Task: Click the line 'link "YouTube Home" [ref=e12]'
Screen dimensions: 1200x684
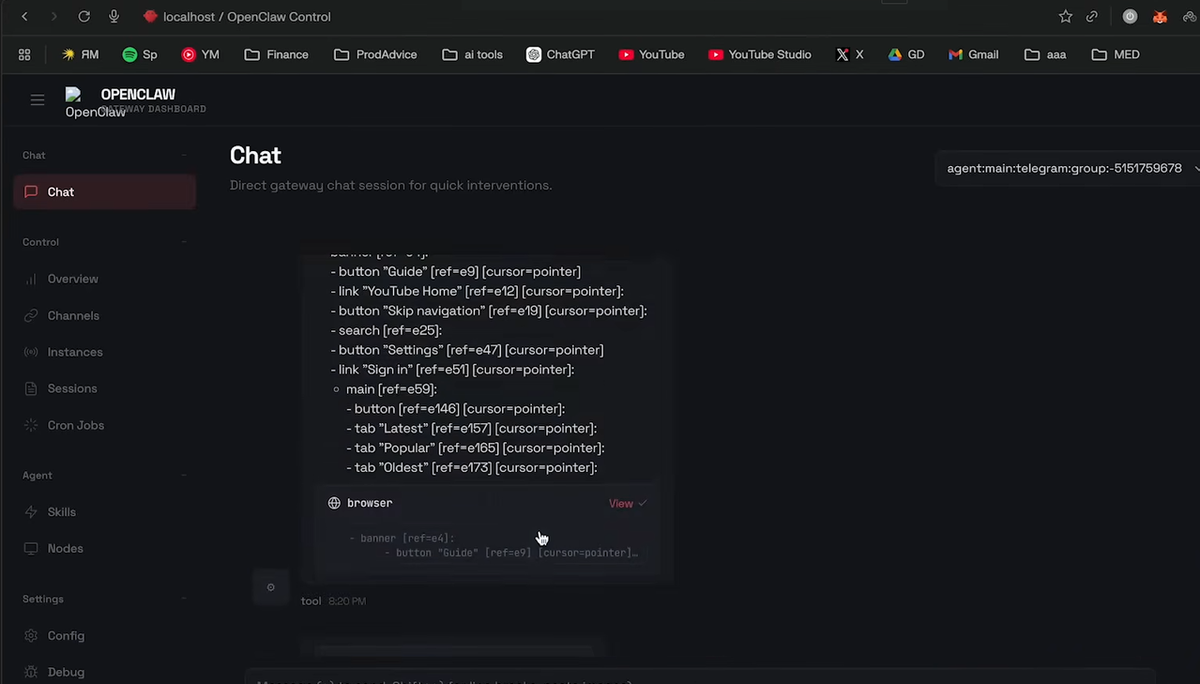Action: coord(477,291)
